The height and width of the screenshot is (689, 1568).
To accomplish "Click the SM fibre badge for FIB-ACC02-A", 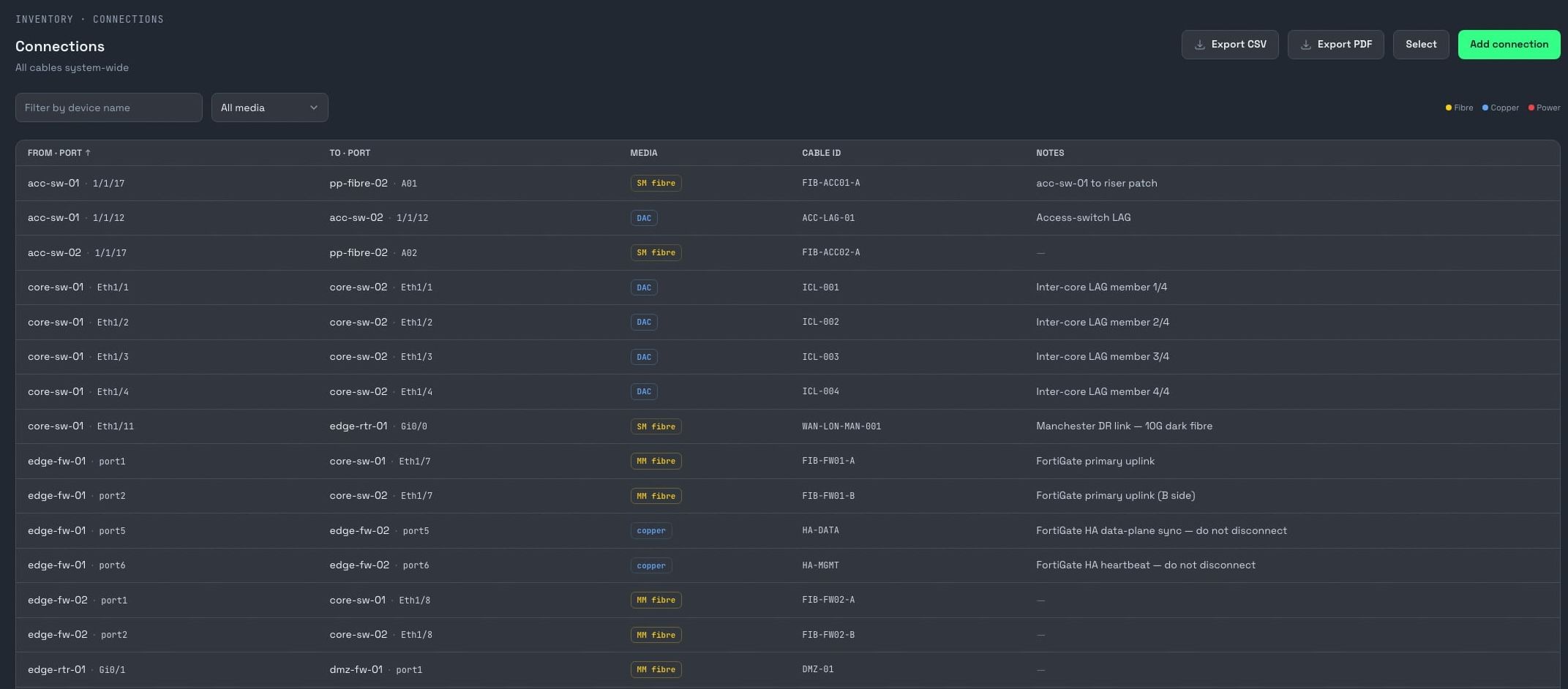I will click(x=656, y=252).
